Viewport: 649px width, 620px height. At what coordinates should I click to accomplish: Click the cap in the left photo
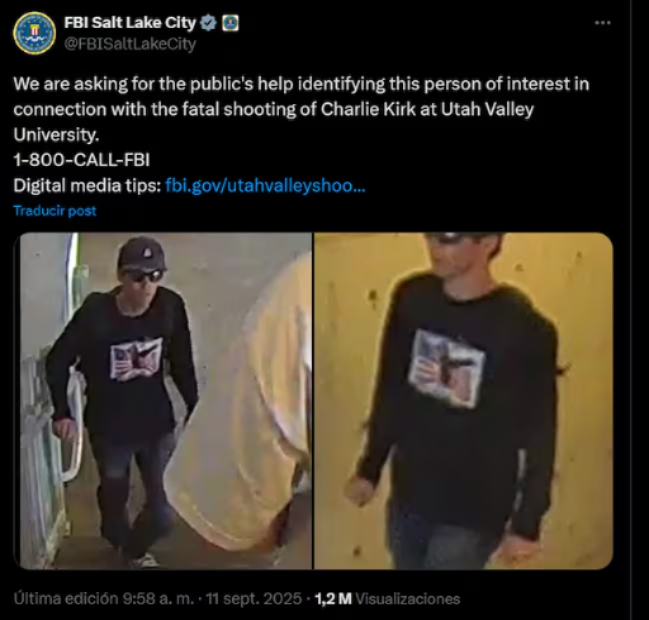pyautogui.click(x=142, y=254)
